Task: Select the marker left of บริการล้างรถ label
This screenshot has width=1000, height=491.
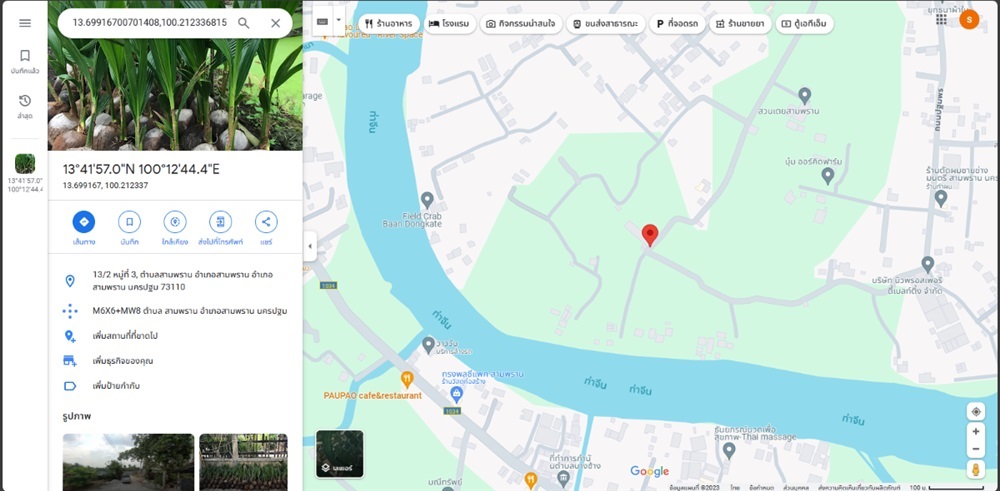Action: click(429, 346)
